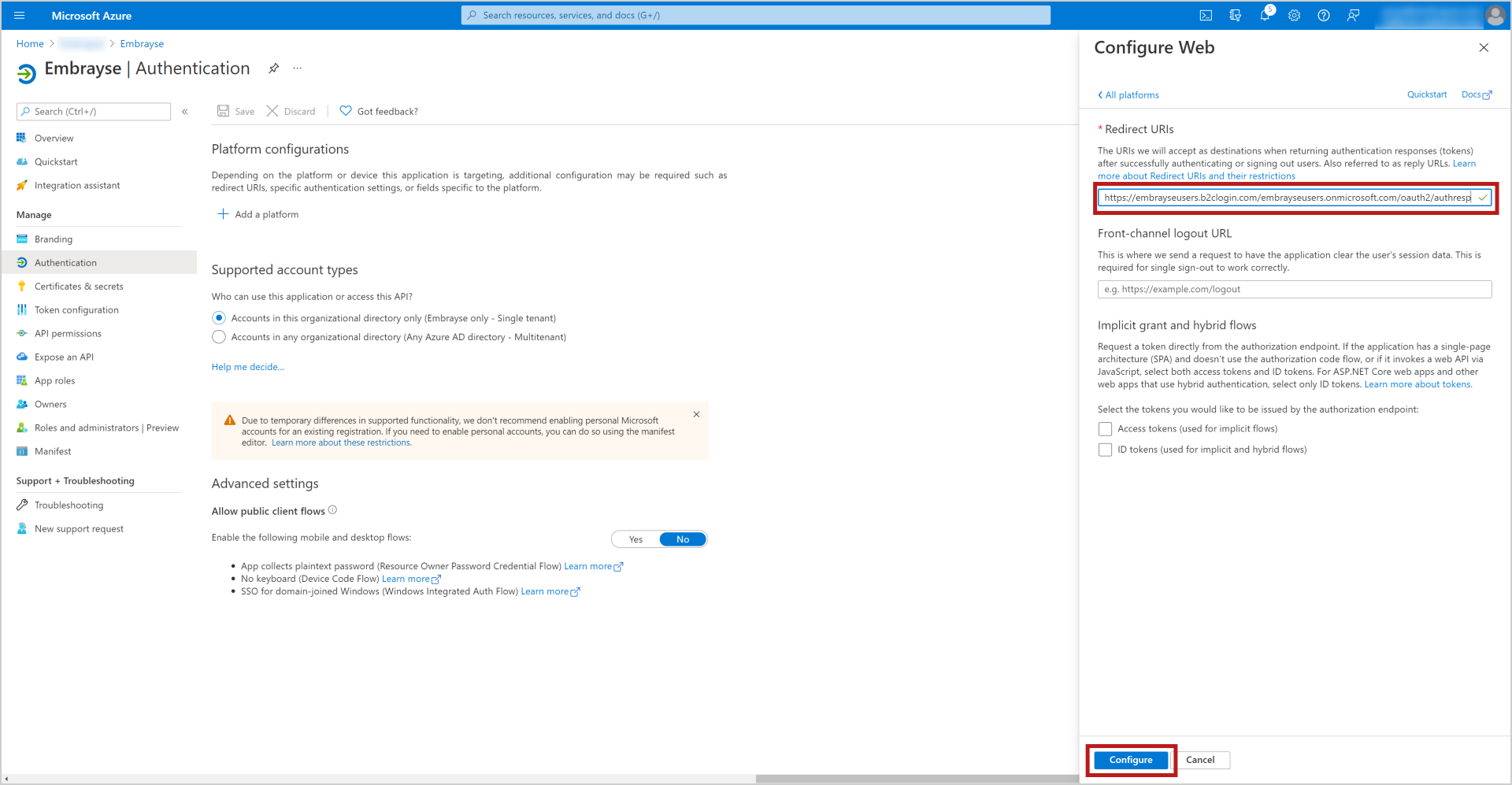
Task: Click Help me decide link
Action: tap(247, 367)
